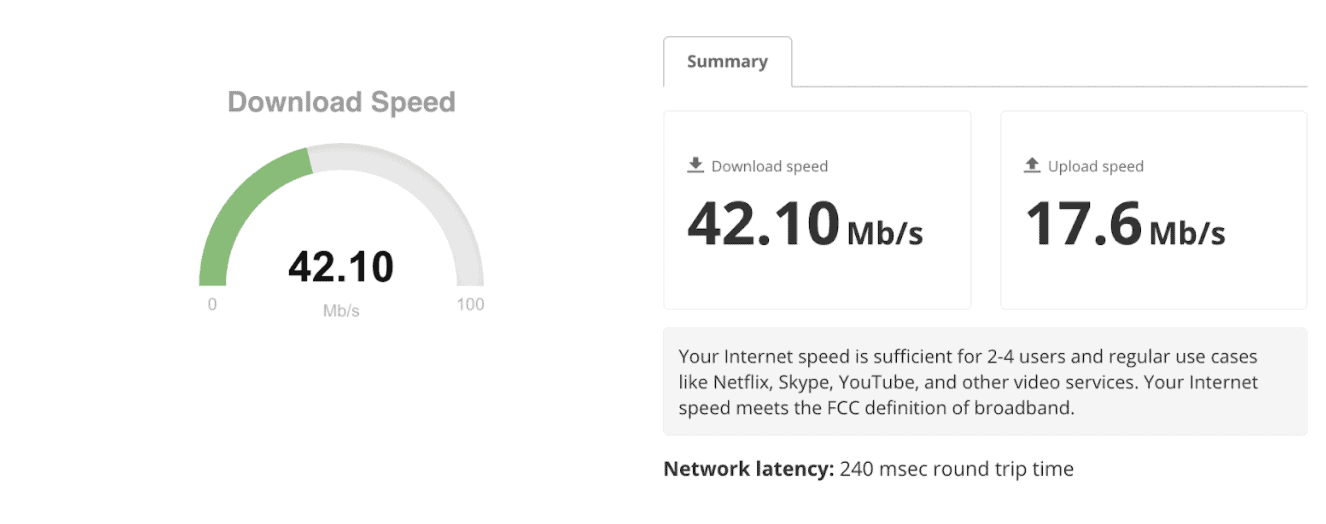Click the gauge maximum label 100
The image size is (1326, 524).
[470, 304]
